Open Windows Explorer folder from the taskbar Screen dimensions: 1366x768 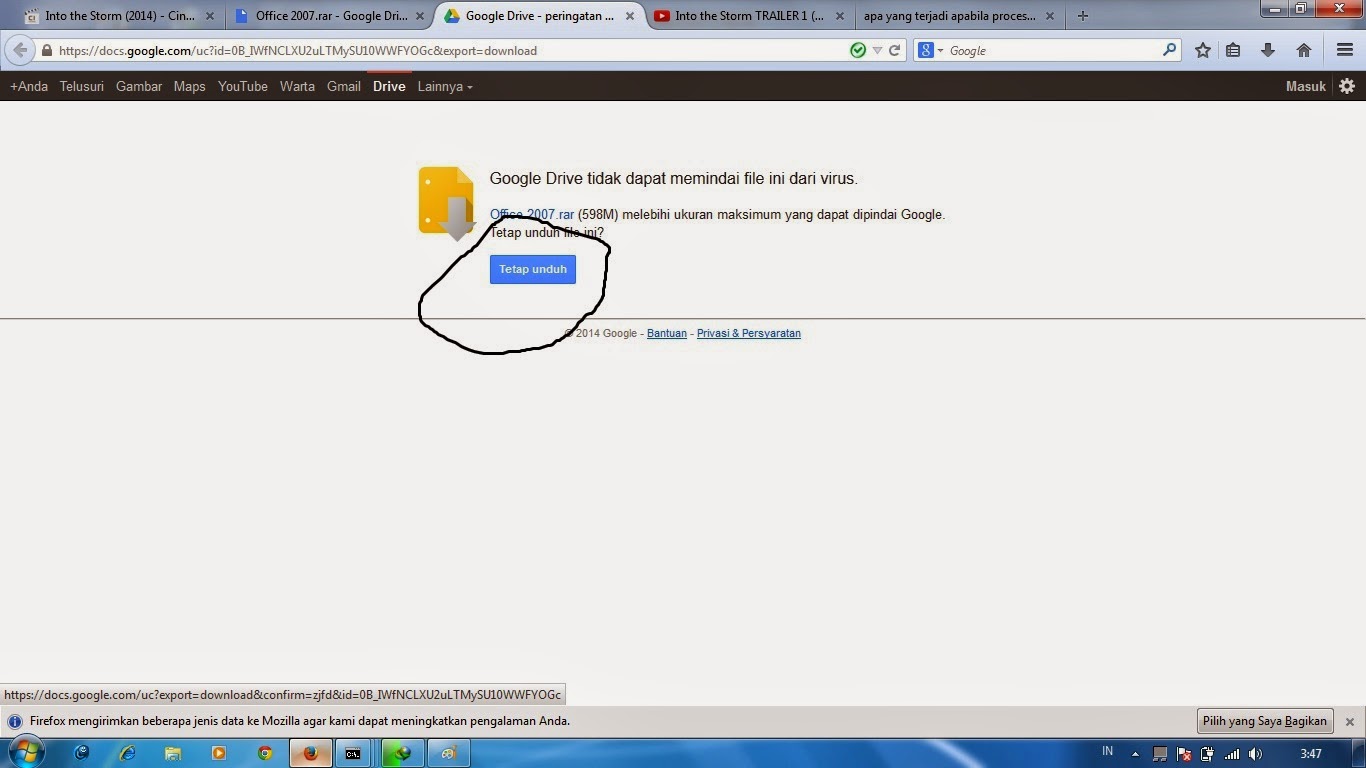(x=172, y=753)
